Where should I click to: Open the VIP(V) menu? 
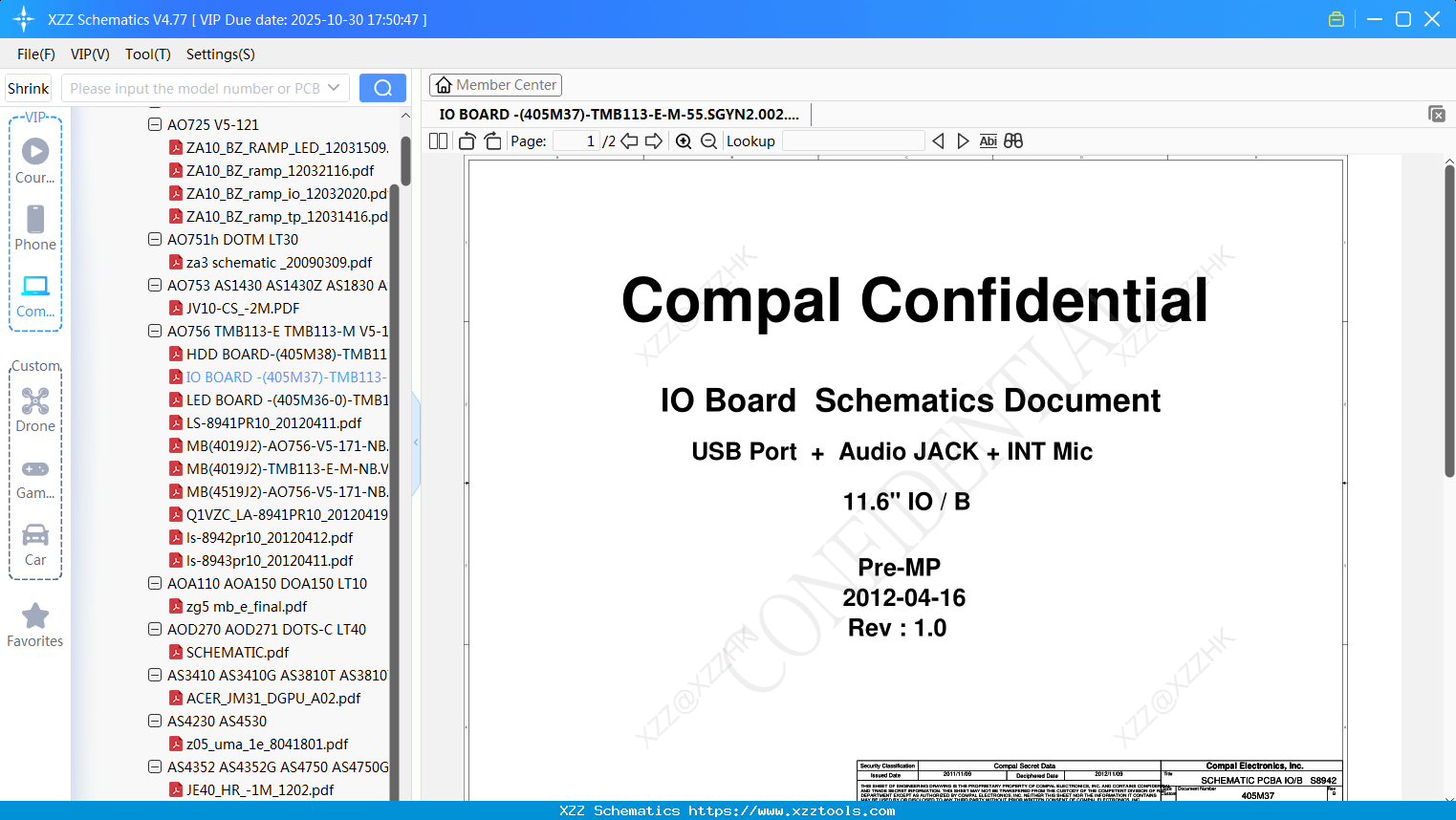point(90,54)
